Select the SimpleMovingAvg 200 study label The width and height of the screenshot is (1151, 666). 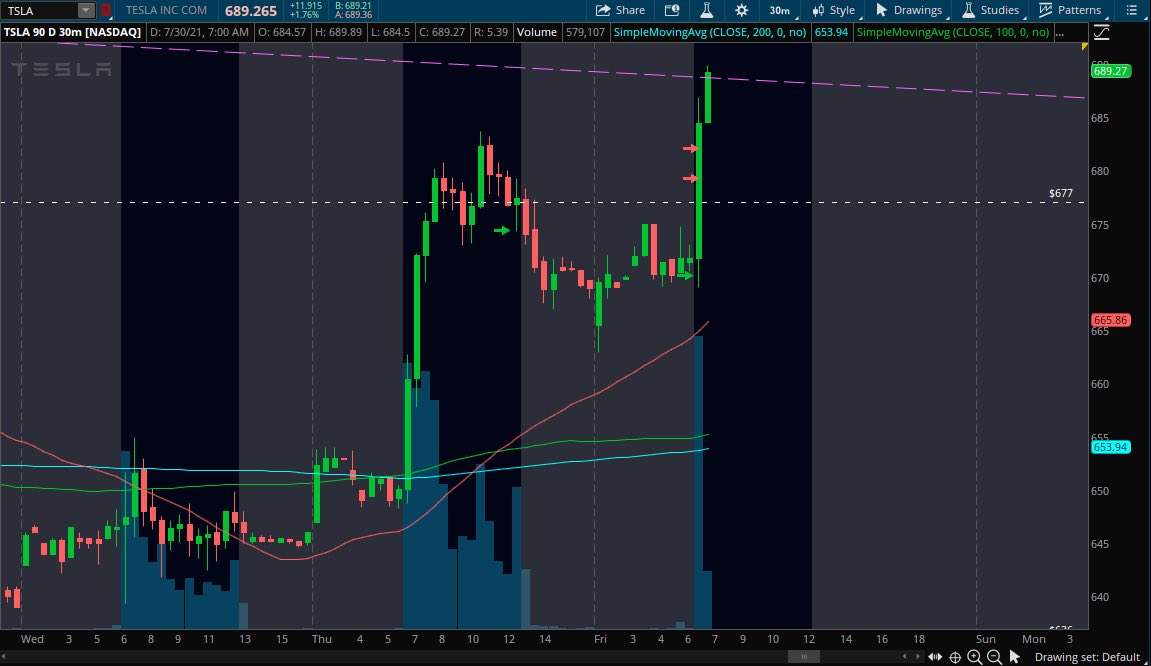(x=710, y=32)
